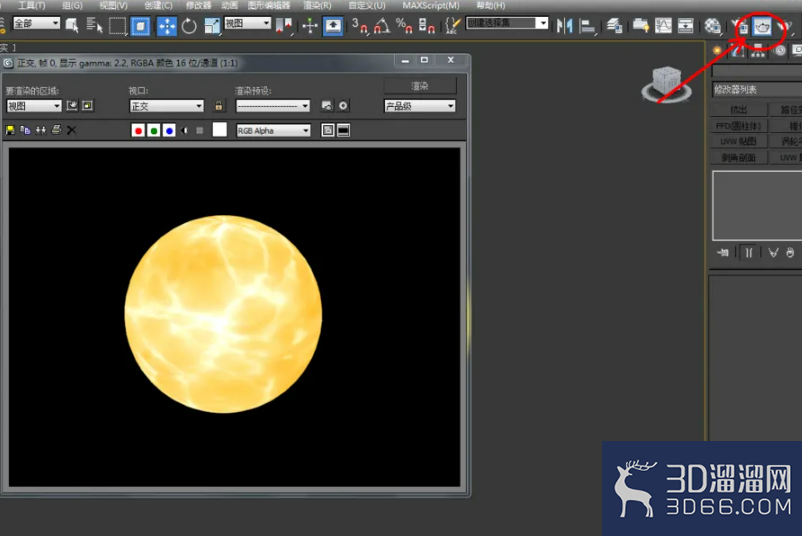Click the Rendered Frame Window teapot icon
Screen dimensions: 802x536
click(x=762, y=27)
